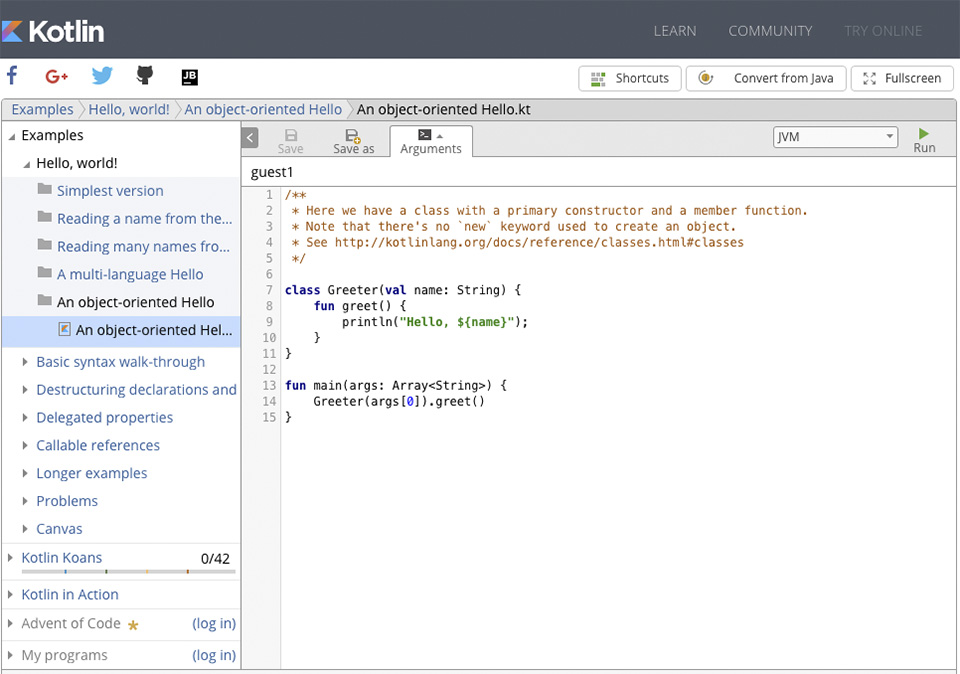Click the println("Hello, ${name}") line

pyautogui.click(x=435, y=322)
